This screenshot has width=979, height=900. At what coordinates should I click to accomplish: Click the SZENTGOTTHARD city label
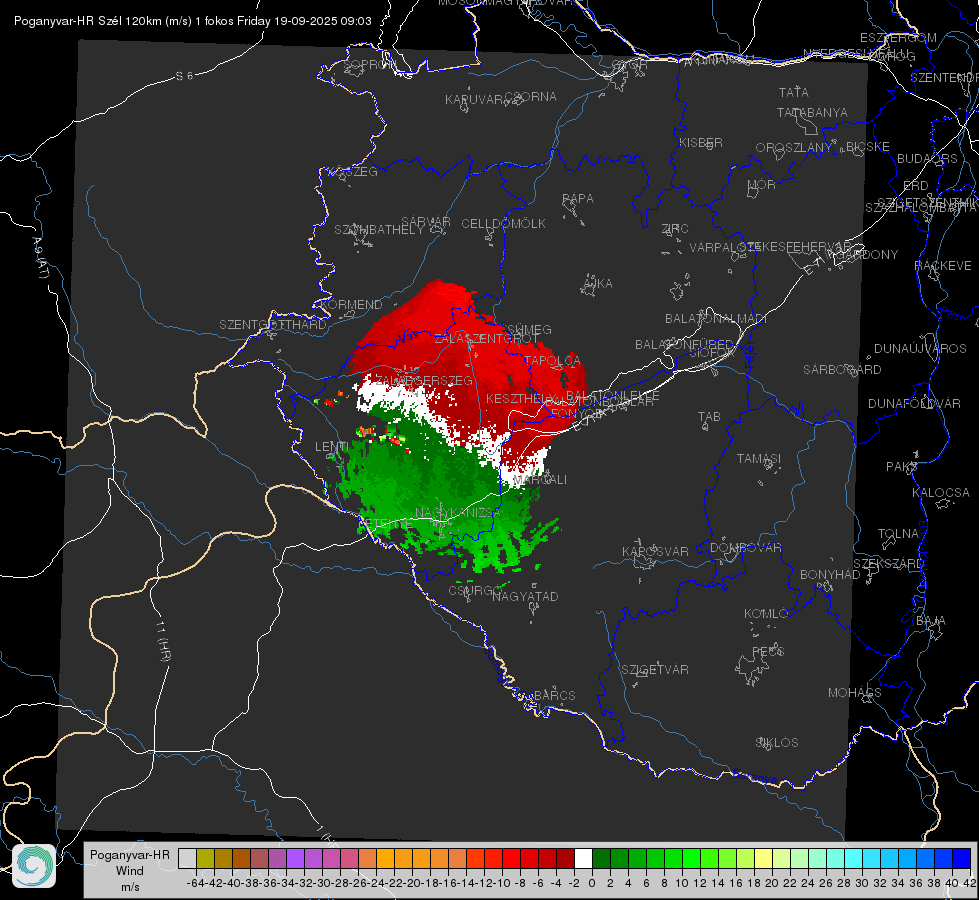click(273, 325)
